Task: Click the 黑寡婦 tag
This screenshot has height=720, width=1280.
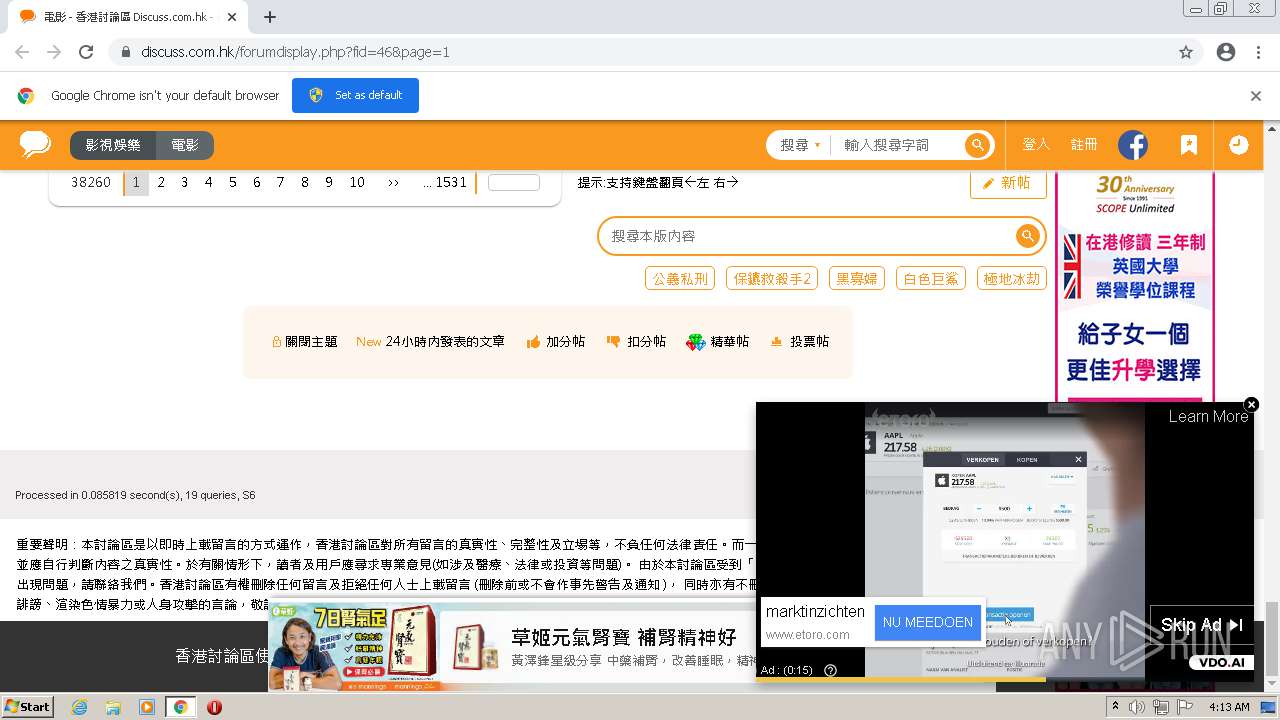Action: (857, 278)
